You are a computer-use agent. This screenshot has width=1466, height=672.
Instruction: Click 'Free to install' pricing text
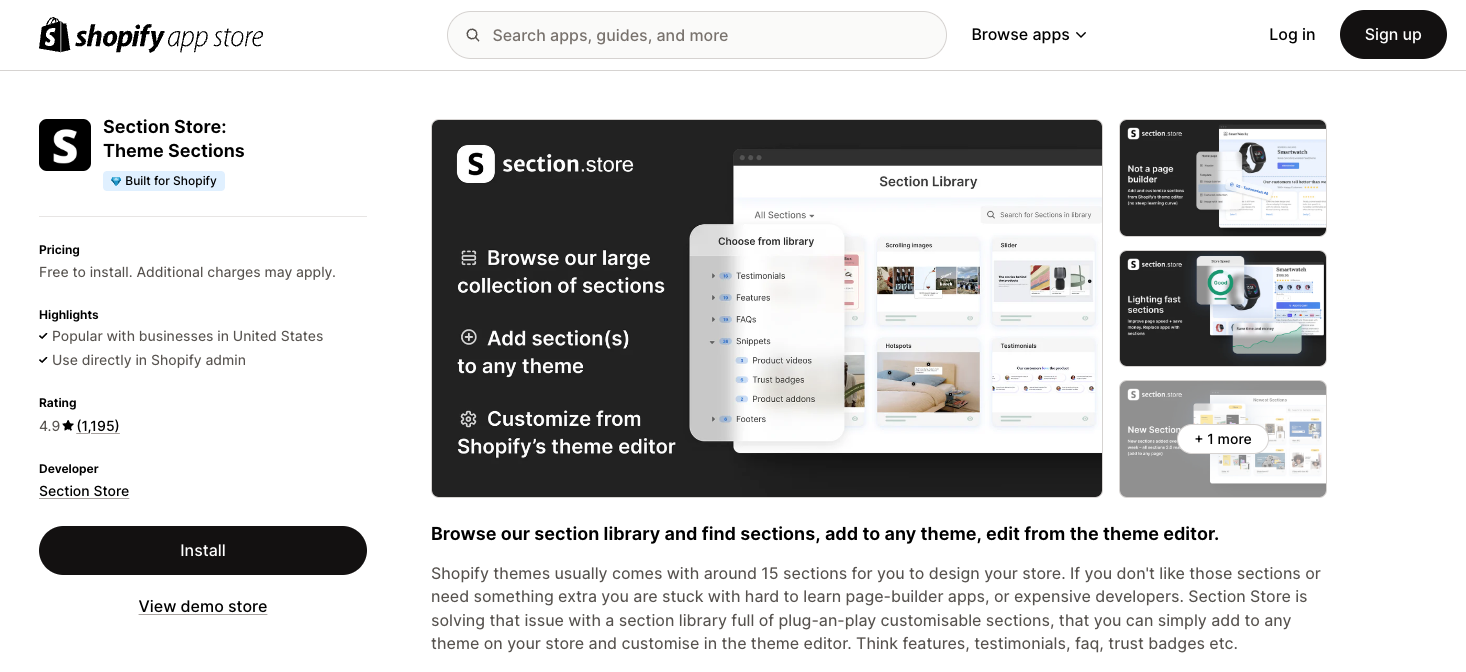(x=187, y=272)
